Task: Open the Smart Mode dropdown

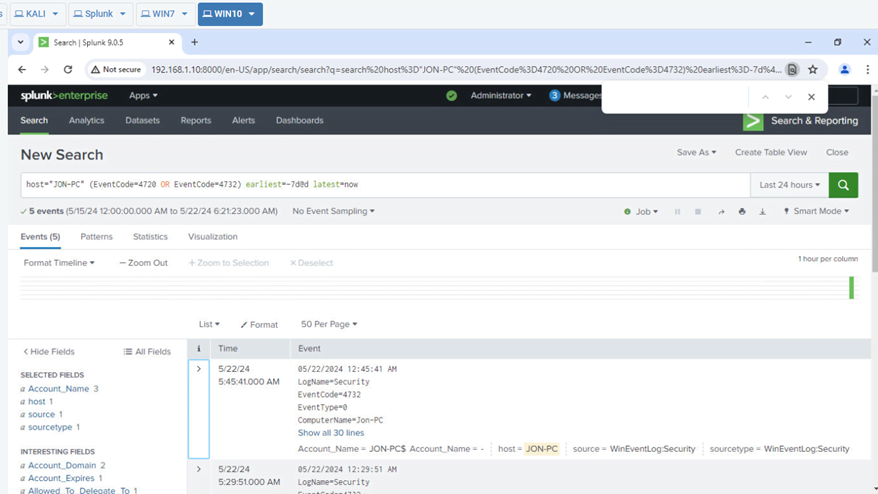Action: (x=816, y=211)
